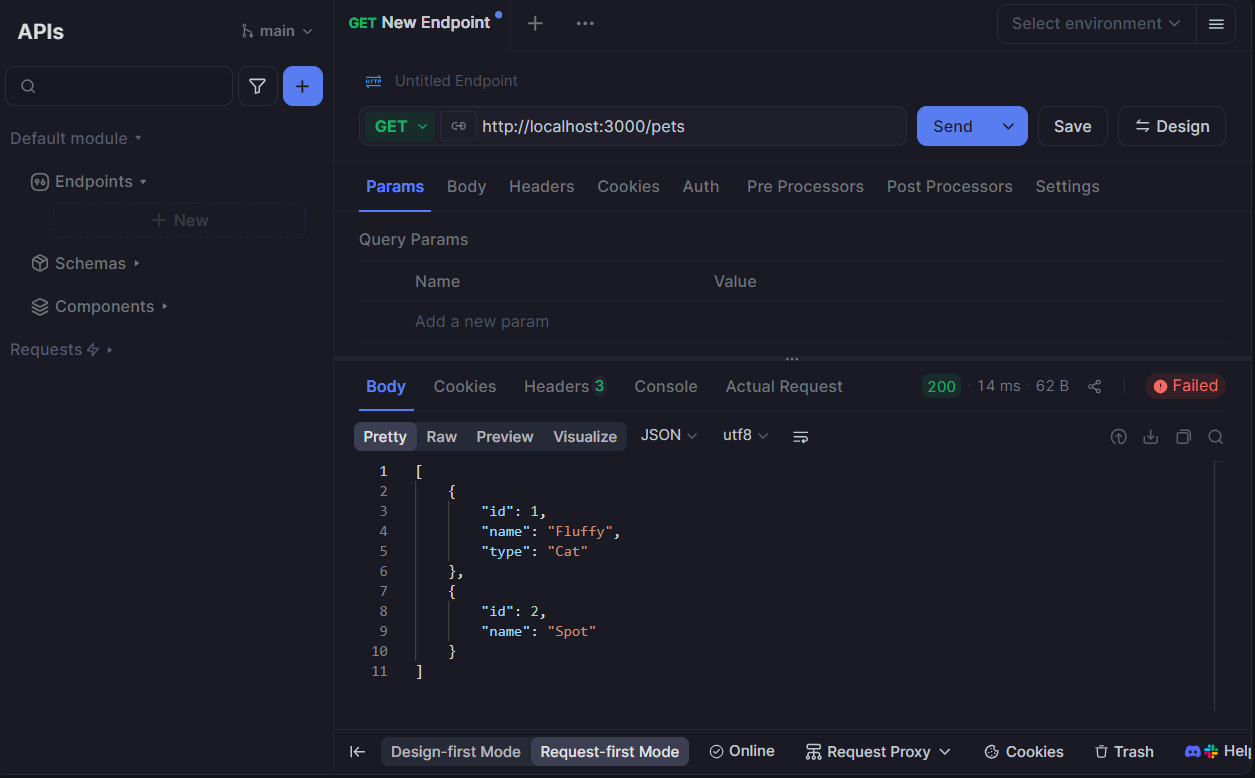Switch to Design-first Mode
This screenshot has width=1255, height=778.
pyautogui.click(x=455, y=751)
